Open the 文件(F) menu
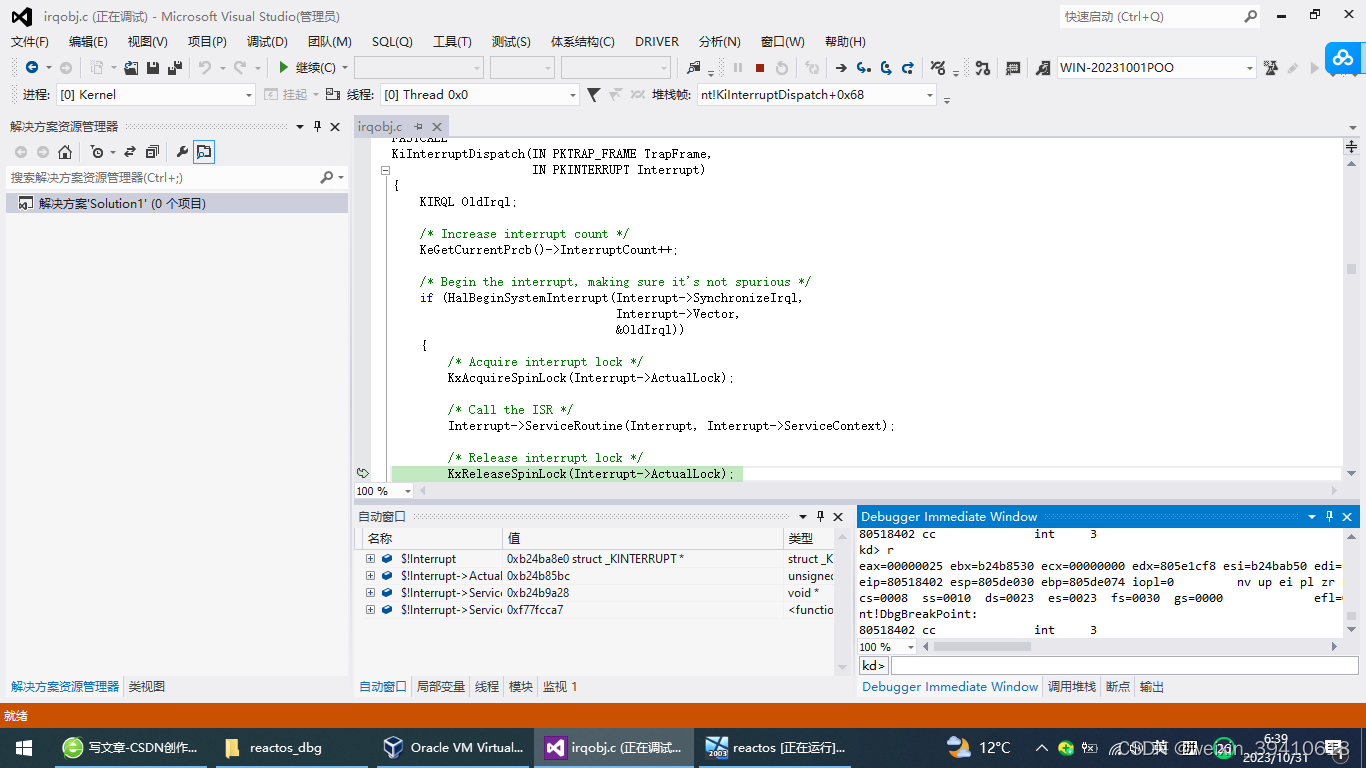Viewport: 1366px width, 768px height. pyautogui.click(x=29, y=41)
